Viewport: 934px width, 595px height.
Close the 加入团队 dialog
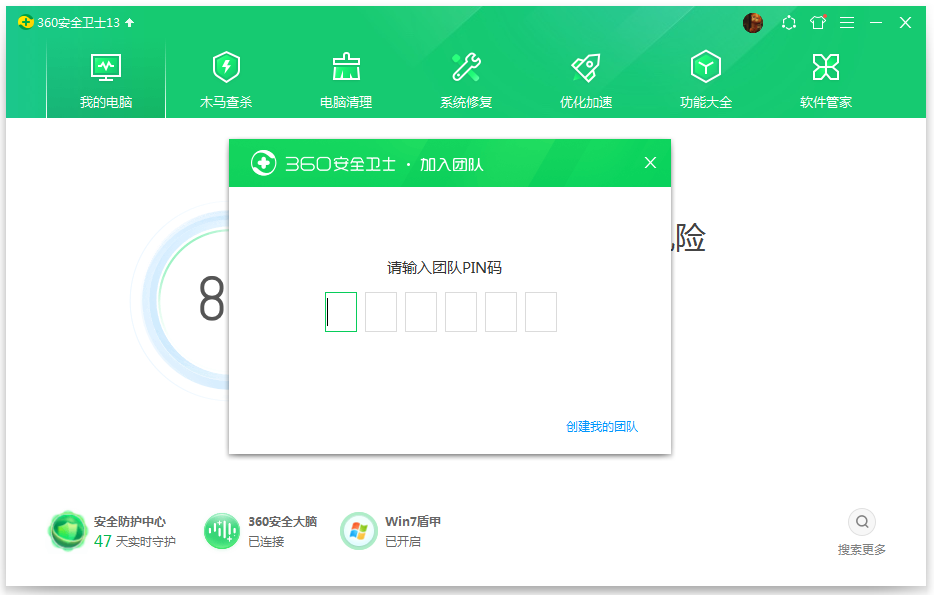[x=650, y=163]
